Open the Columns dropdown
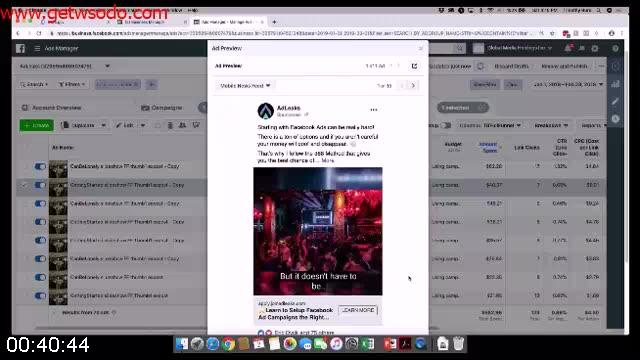The width and height of the screenshot is (640, 360). pos(490,125)
